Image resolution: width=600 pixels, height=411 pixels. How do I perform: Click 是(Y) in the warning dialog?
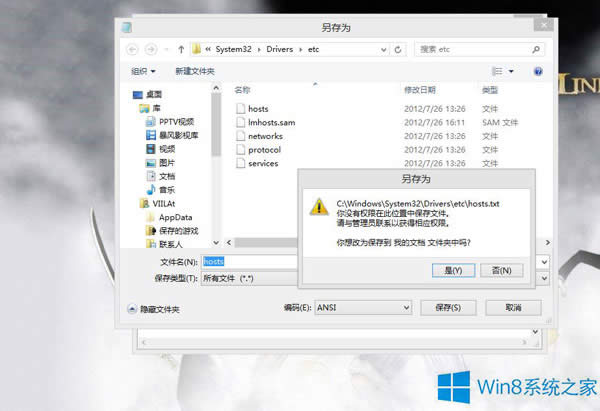click(453, 271)
